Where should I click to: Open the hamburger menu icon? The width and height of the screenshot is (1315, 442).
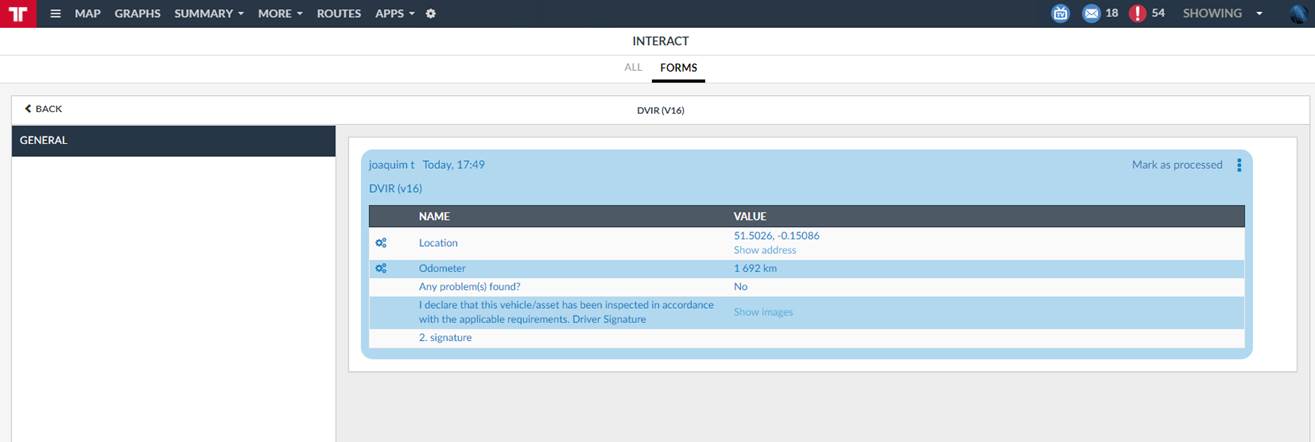[x=56, y=14]
